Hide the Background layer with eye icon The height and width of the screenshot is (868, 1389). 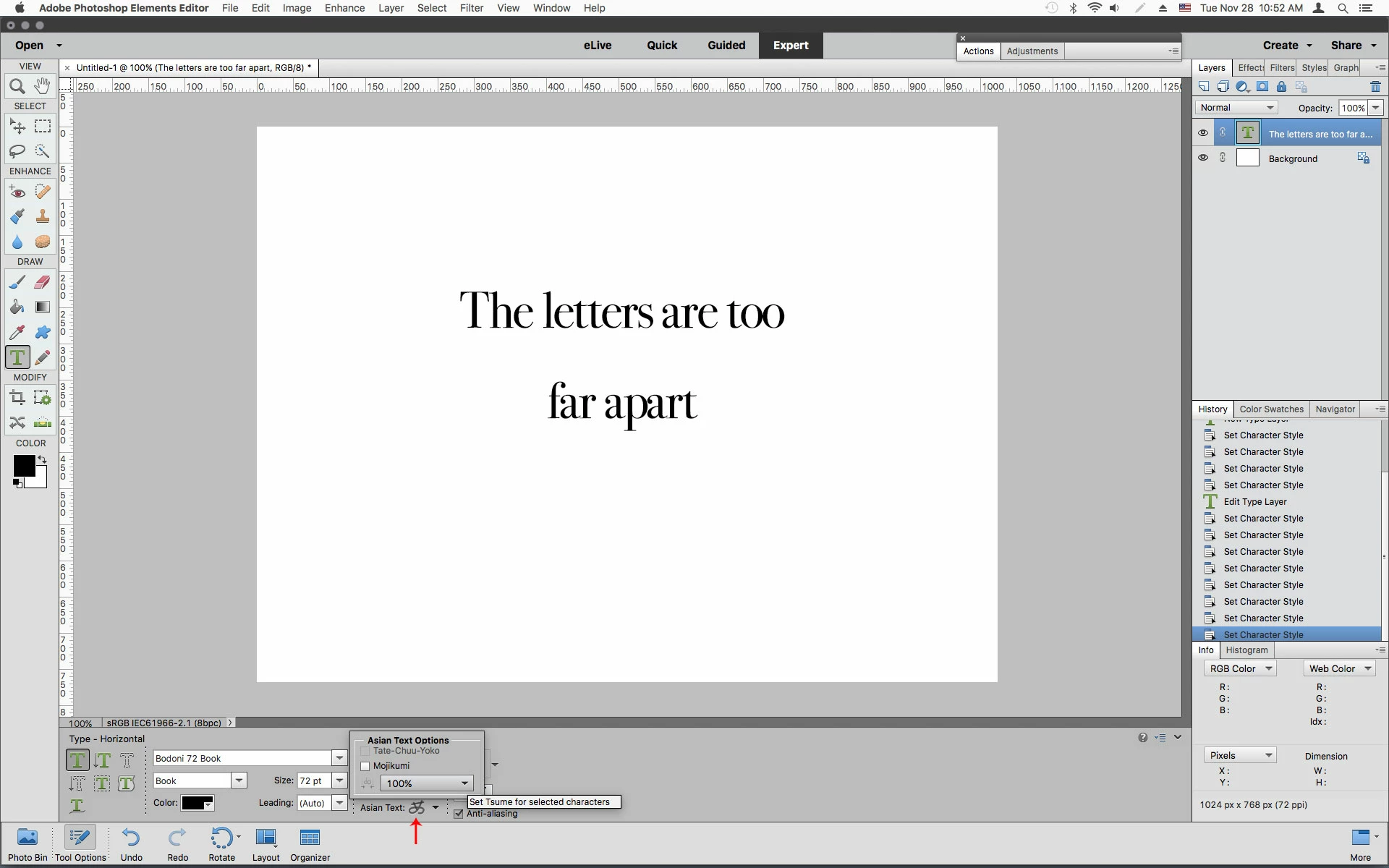pos(1202,158)
